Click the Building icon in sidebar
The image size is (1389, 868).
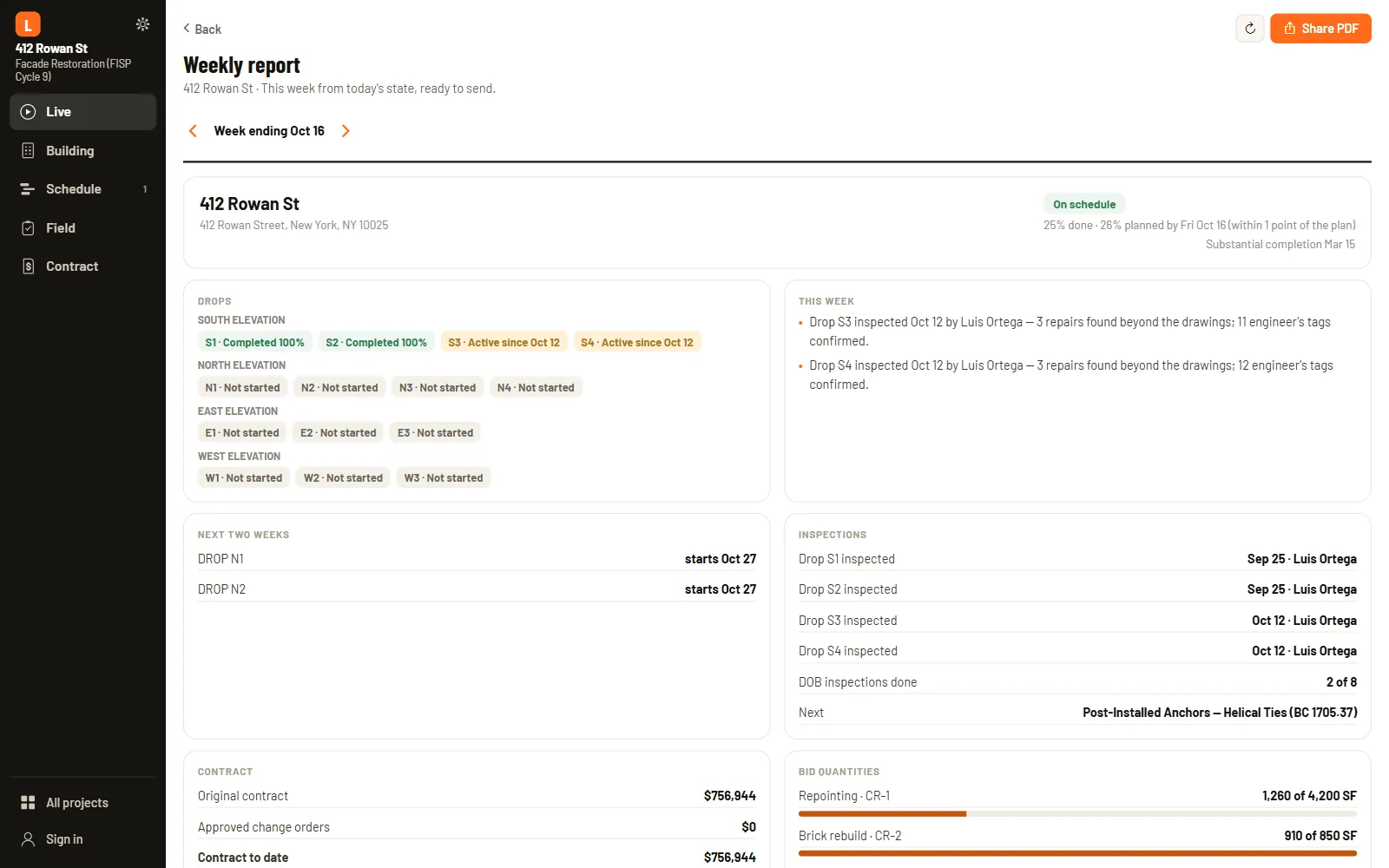28,151
